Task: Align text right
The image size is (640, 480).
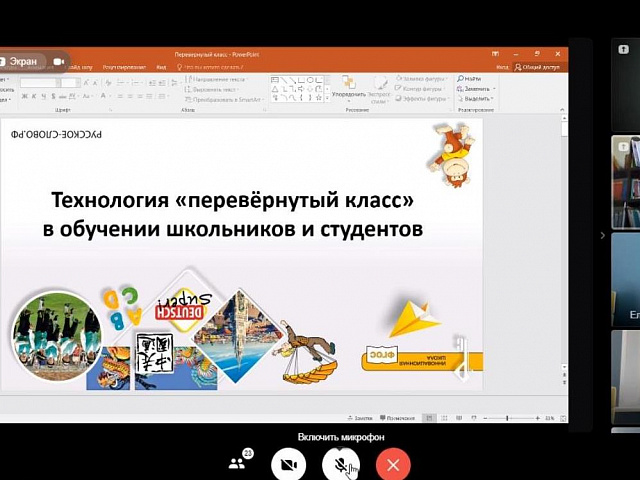Action: point(140,96)
